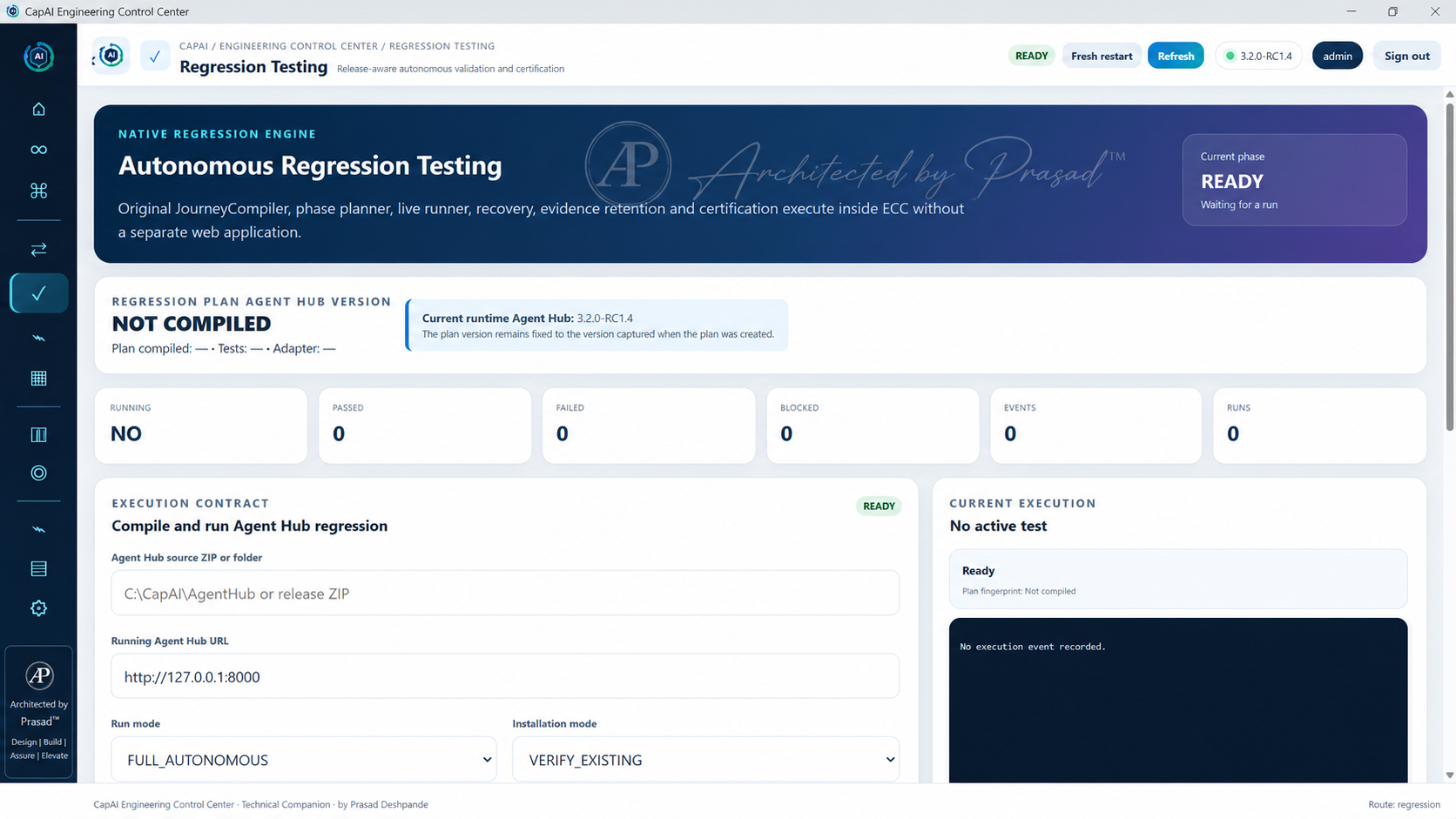Click the RUNNING NO stat card
Screen dimensions: 1456x819
[x=201, y=426]
